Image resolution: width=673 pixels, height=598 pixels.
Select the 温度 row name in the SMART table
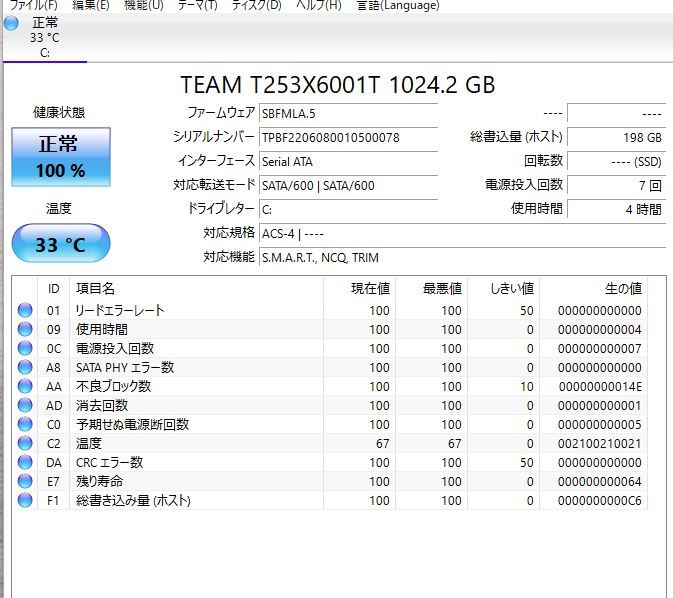coord(89,443)
